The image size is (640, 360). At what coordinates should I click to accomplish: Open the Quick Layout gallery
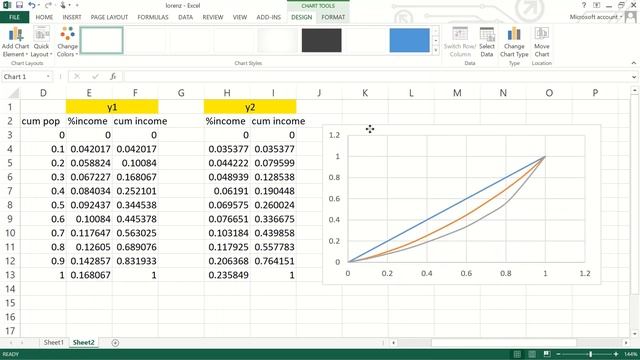pyautogui.click(x=41, y=42)
